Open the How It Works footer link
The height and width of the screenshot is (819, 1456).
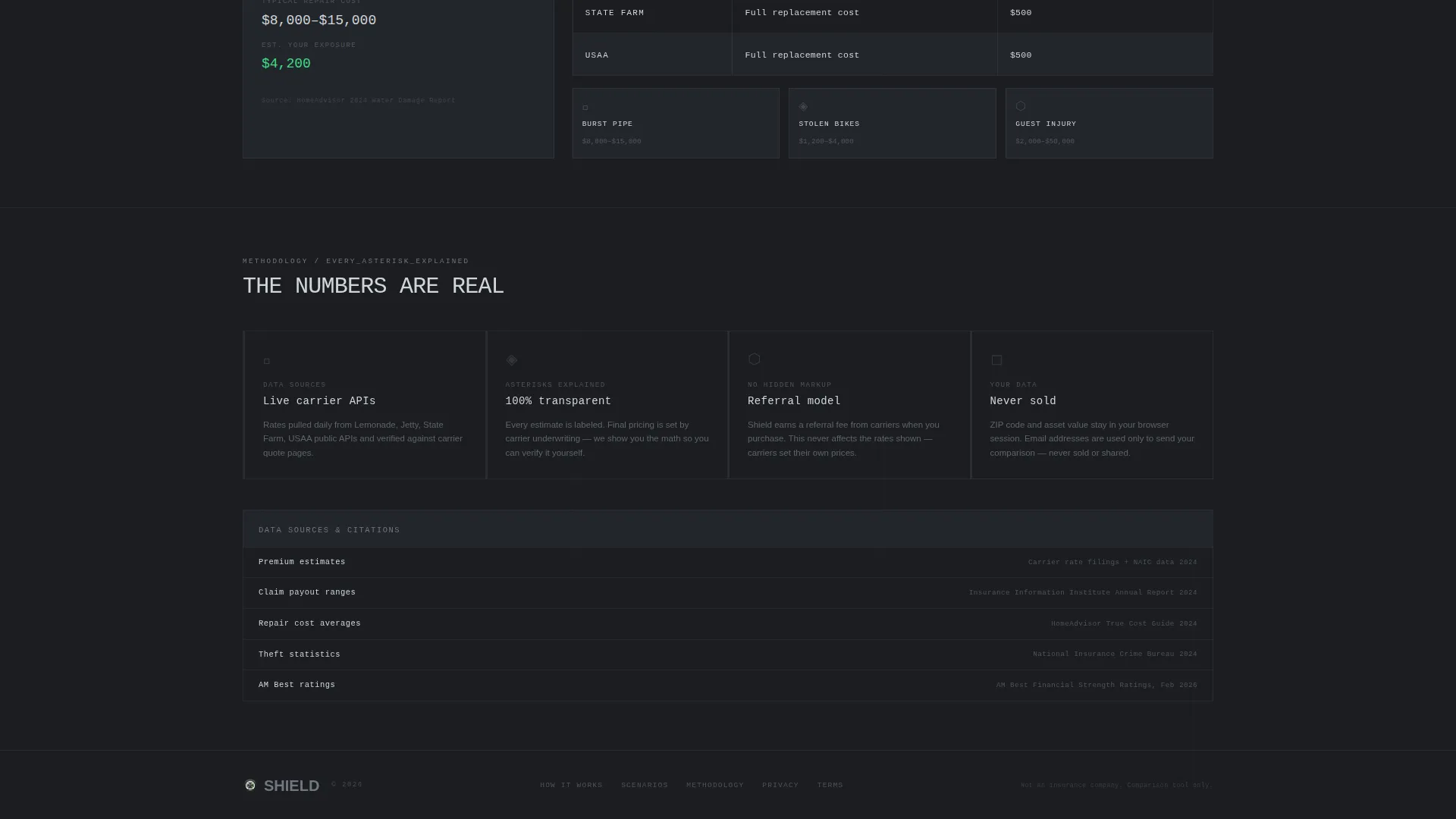point(571,785)
